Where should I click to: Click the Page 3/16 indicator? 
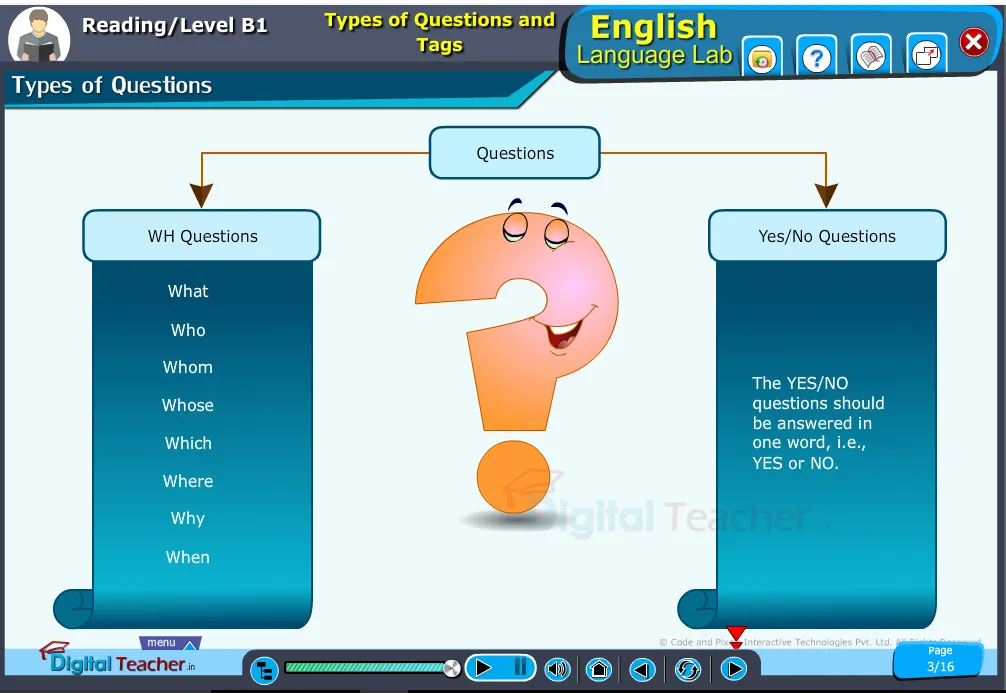coord(939,660)
